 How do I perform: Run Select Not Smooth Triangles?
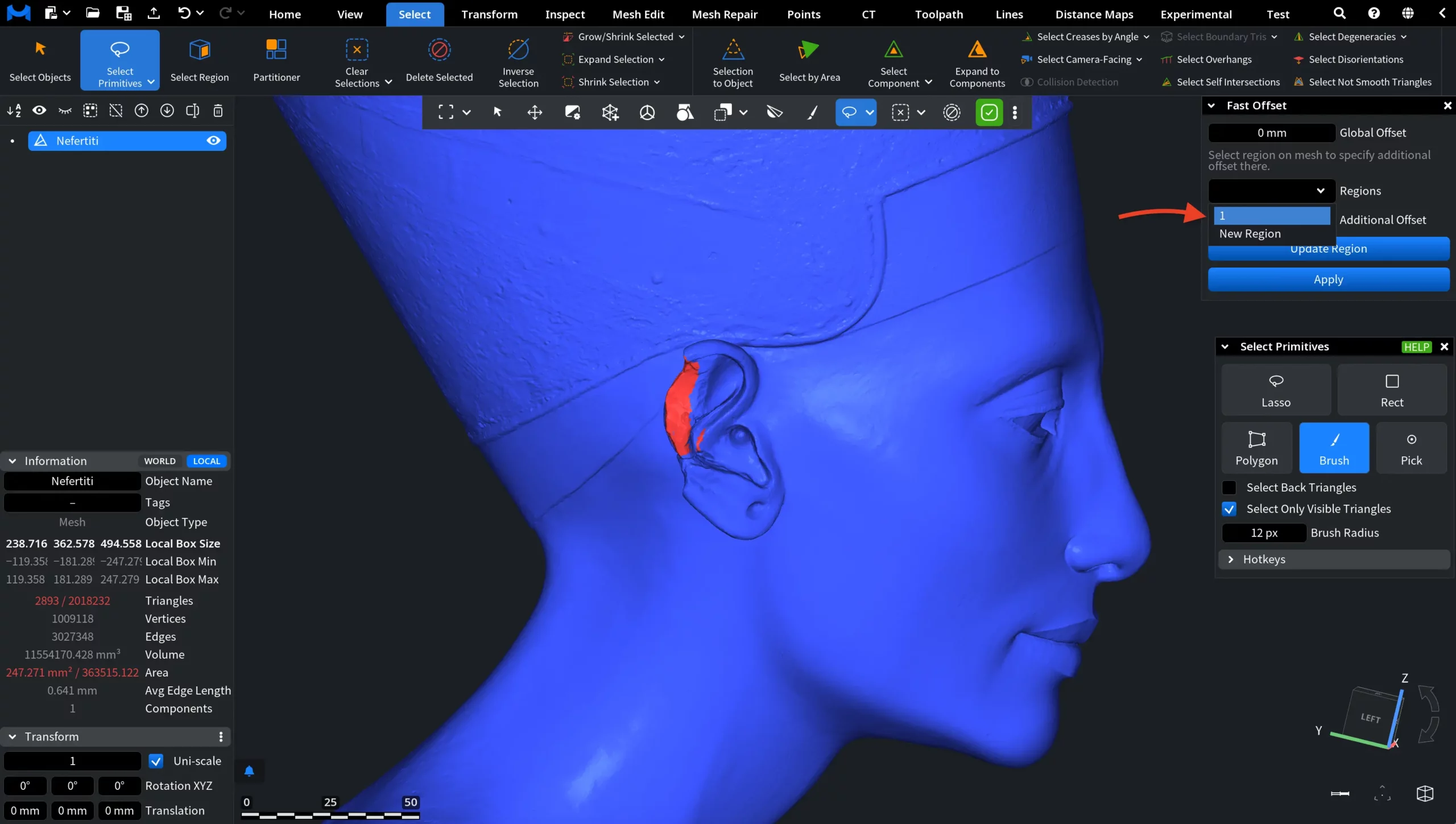point(1362,82)
